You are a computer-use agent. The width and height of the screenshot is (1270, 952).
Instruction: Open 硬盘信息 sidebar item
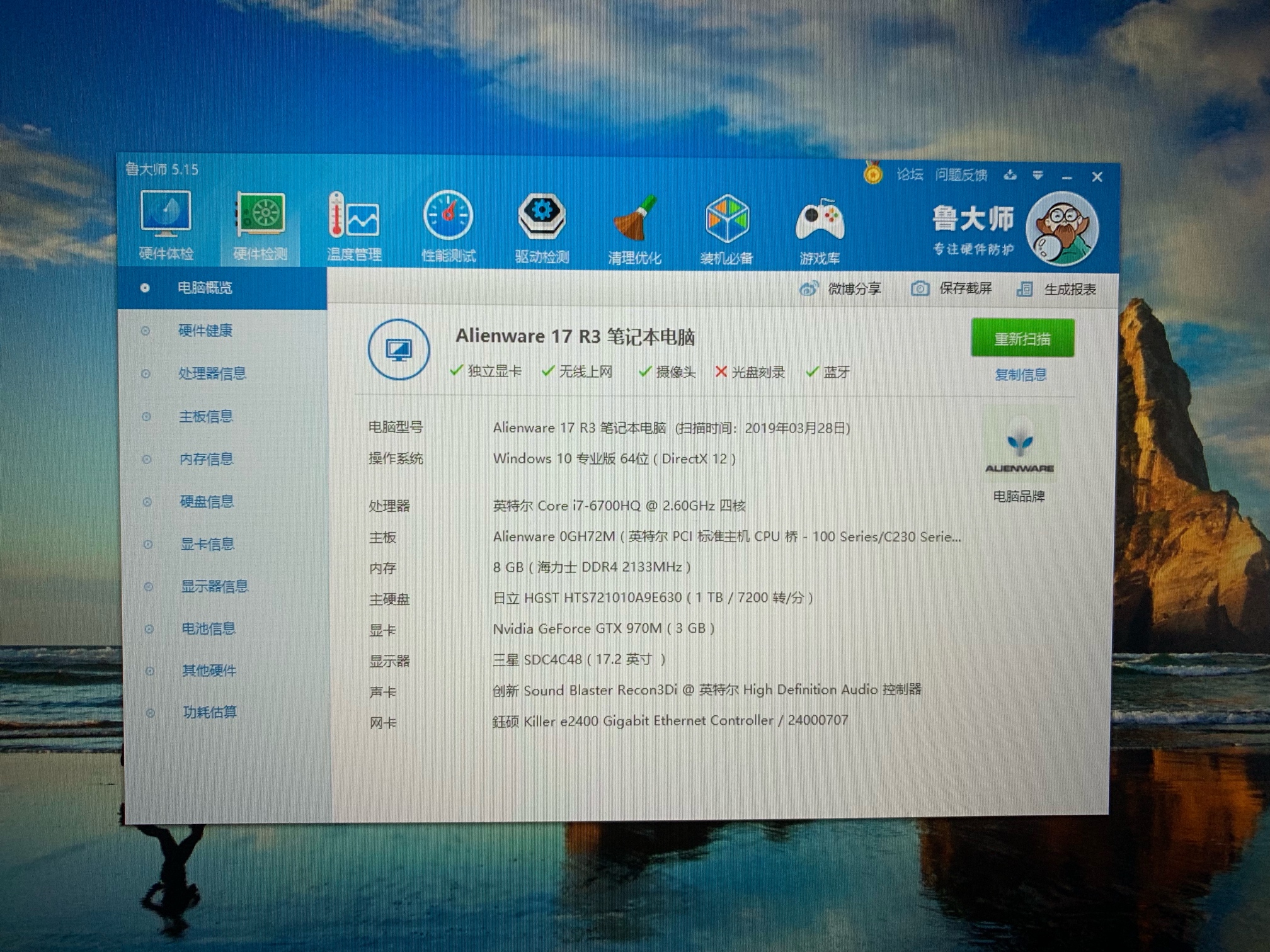207,502
